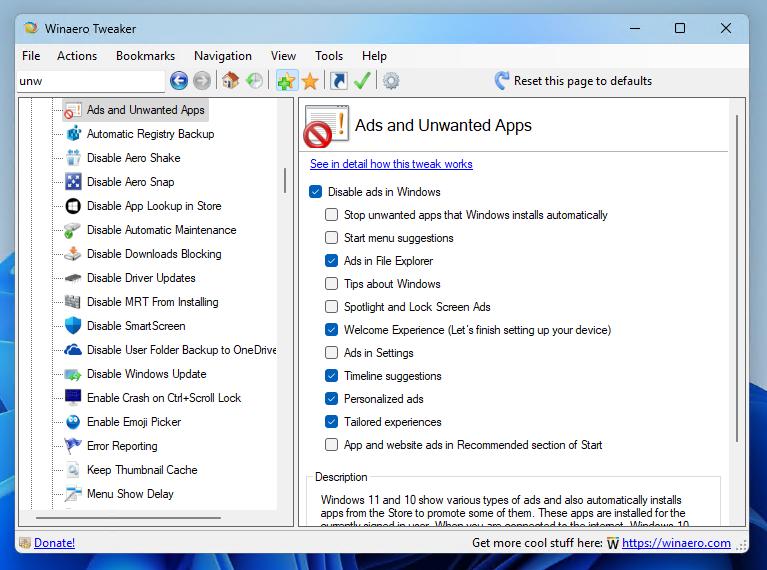
Task: Click Disable Automatic Maintenance icon
Action: (x=73, y=229)
